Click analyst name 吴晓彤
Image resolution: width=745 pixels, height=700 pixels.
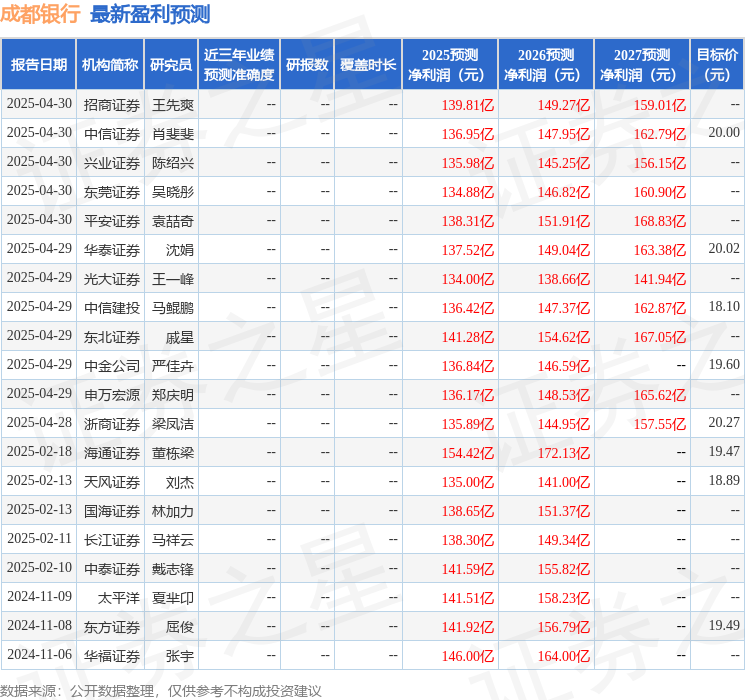173,192
